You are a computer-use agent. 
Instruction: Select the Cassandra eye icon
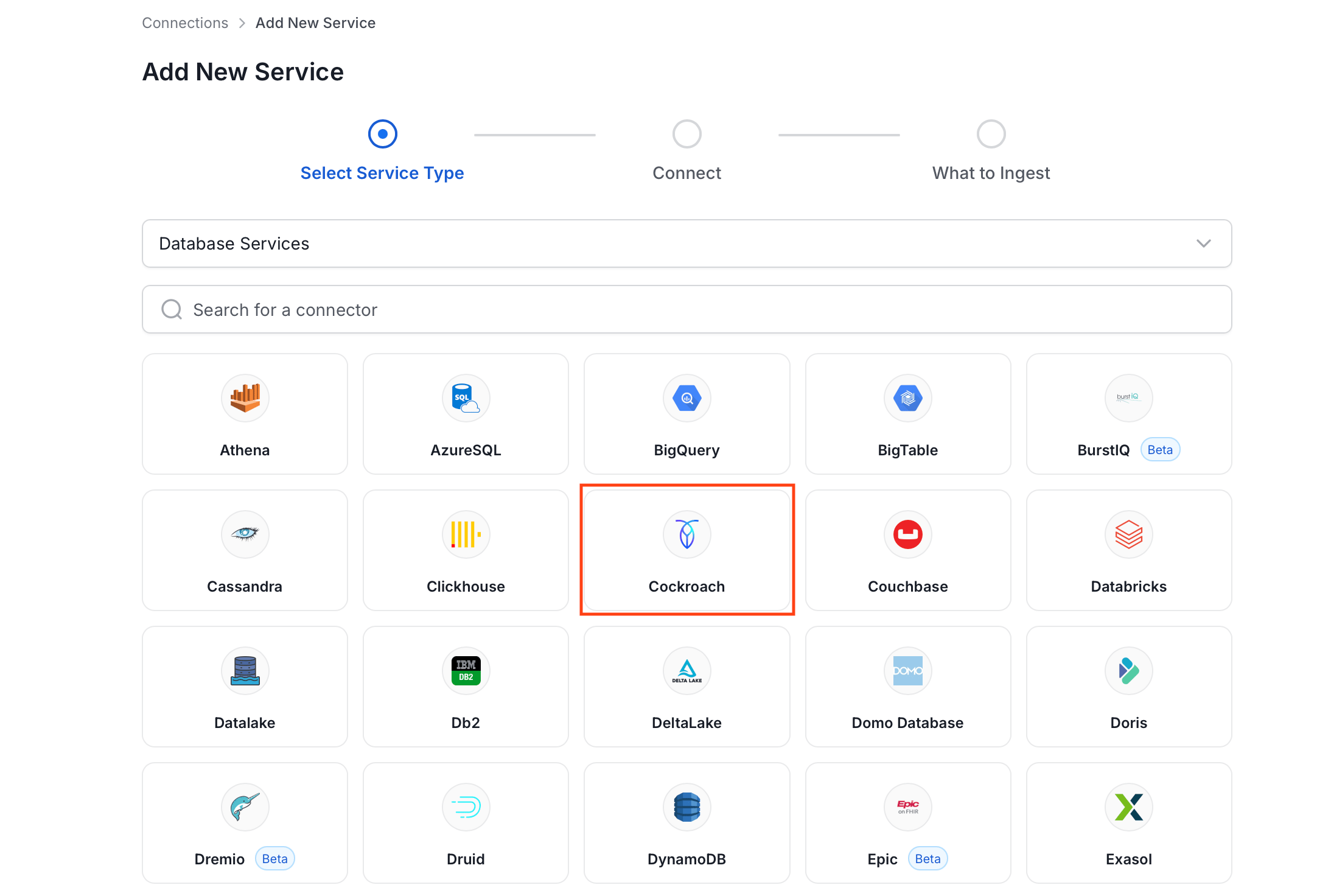(245, 534)
